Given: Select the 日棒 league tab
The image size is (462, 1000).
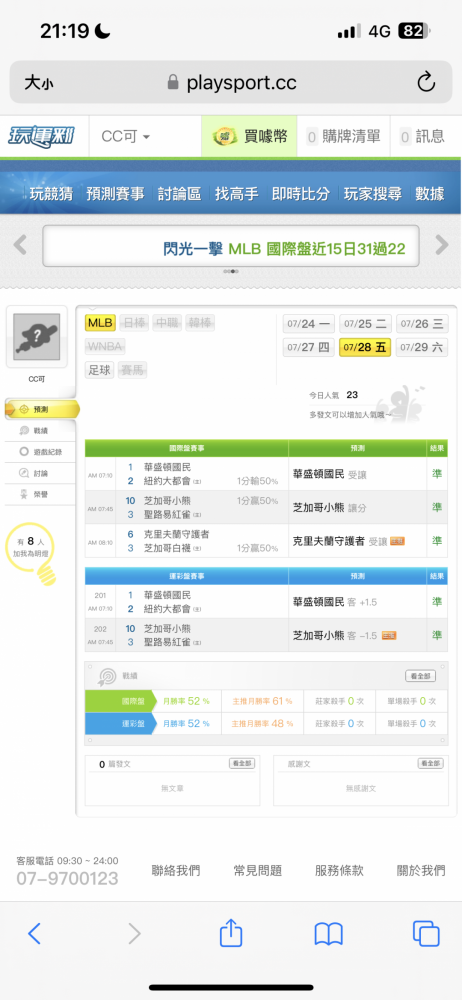Looking at the screenshot, I should 133,323.
